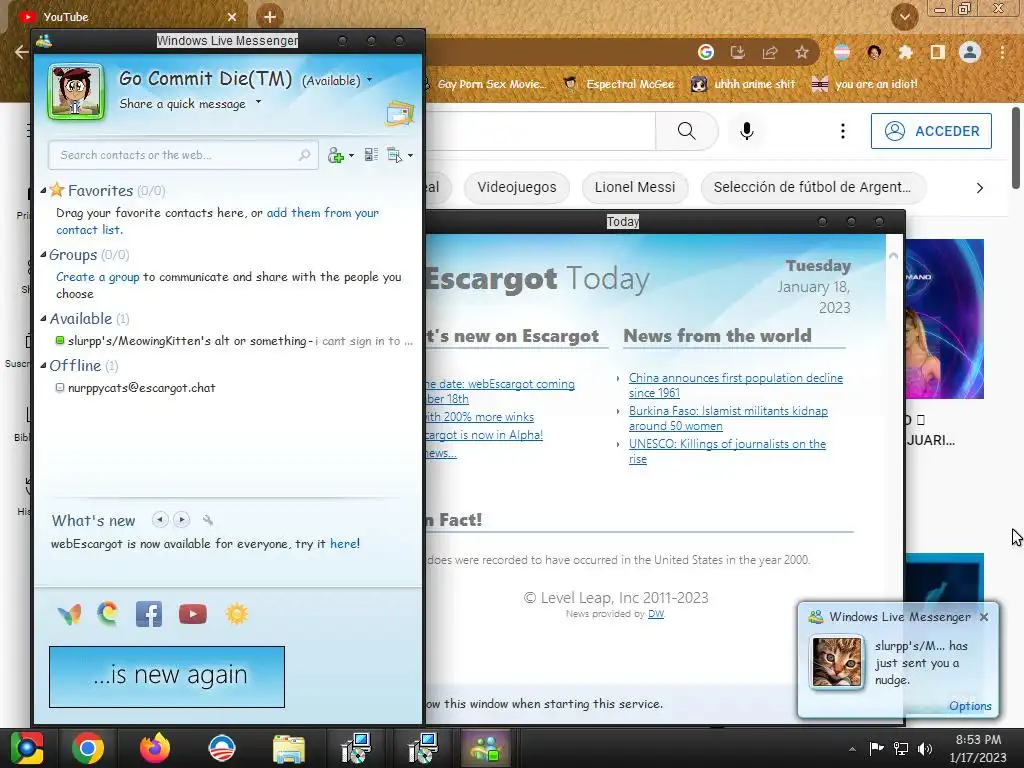
Task: Open Burkina Faso militants news link
Action: [728, 418]
